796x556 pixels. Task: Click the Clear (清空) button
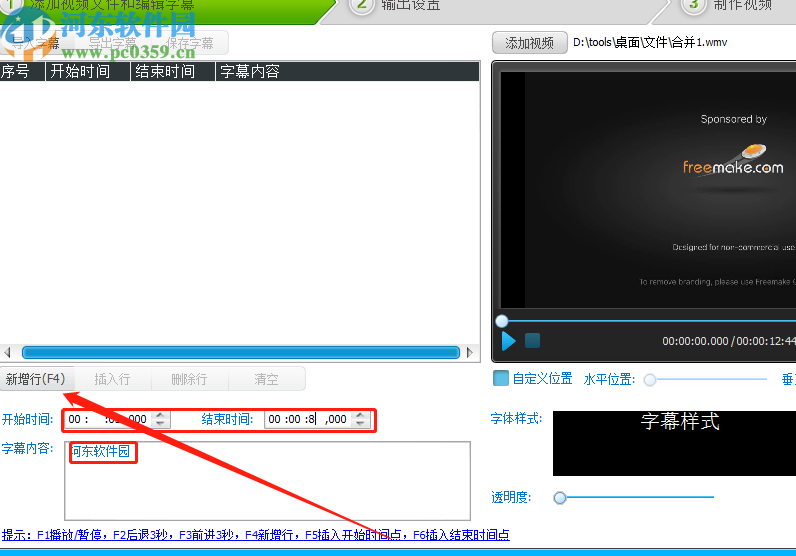pyautogui.click(x=267, y=379)
